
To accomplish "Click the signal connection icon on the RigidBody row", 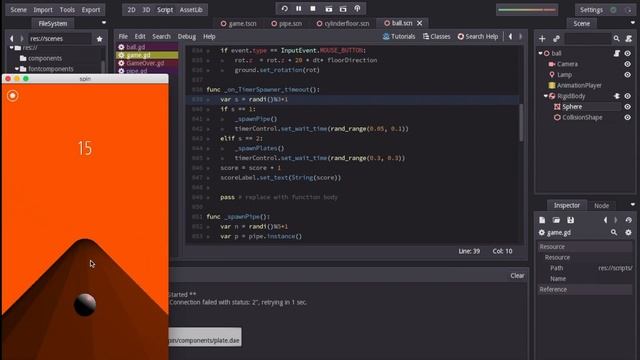I will click(x=617, y=96).
